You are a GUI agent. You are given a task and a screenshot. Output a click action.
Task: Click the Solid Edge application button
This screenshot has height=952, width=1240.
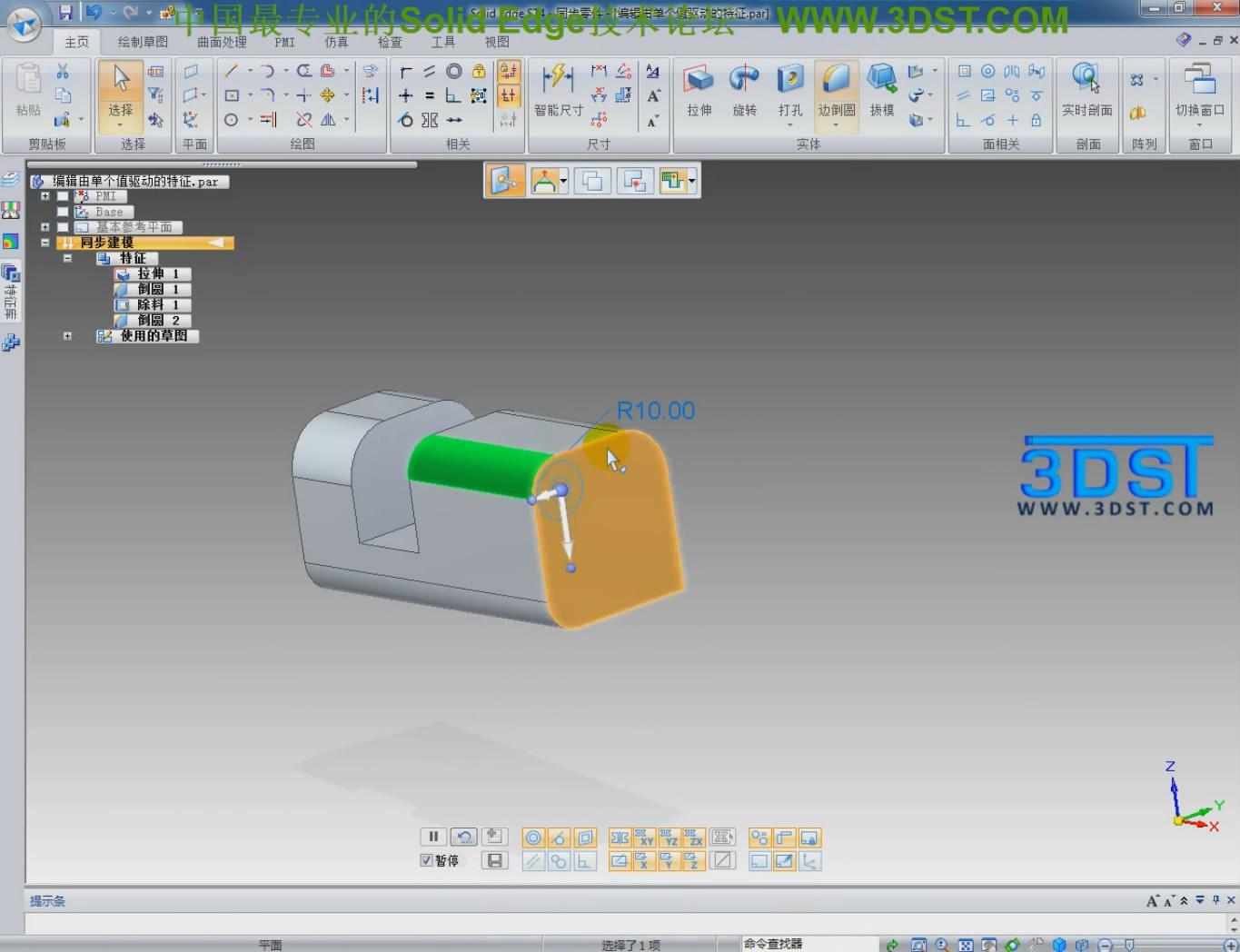point(24,24)
